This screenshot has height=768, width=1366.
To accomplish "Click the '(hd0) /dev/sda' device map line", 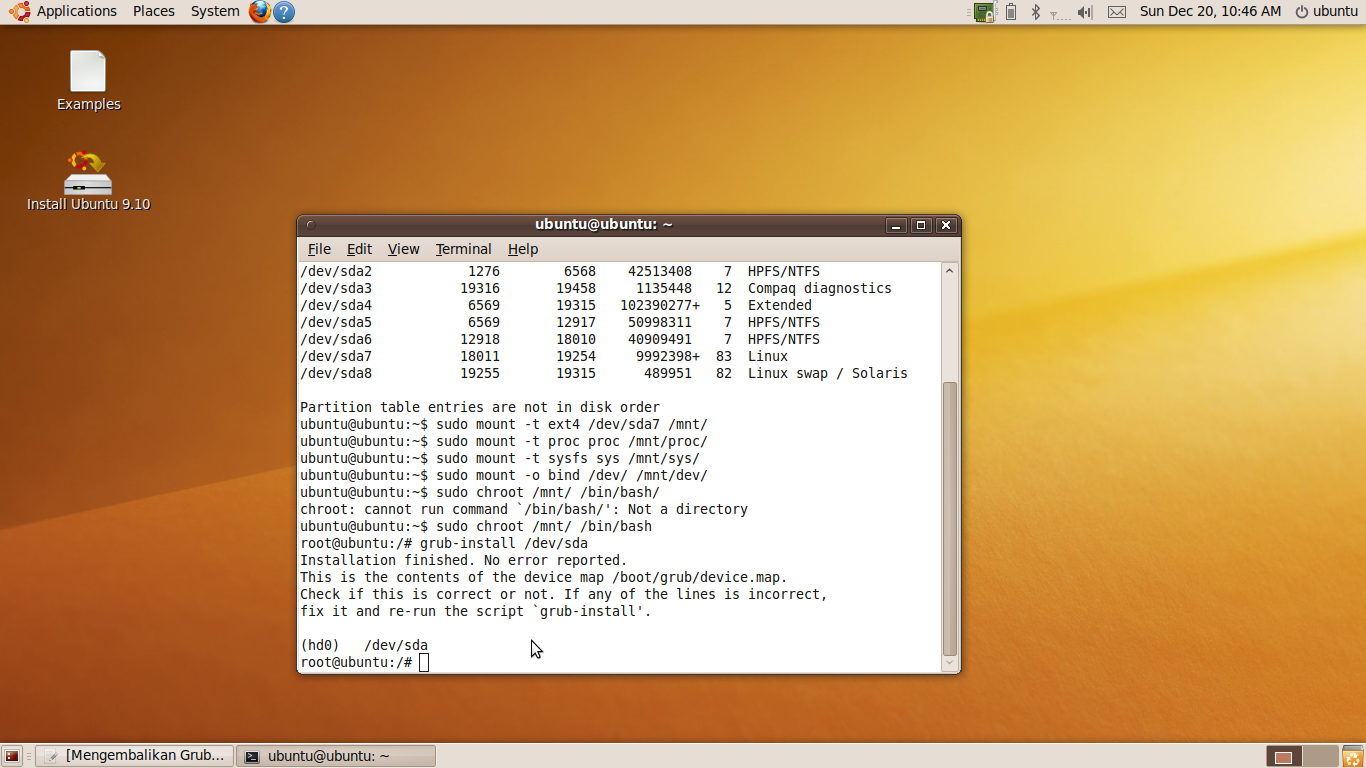I will tap(364, 645).
